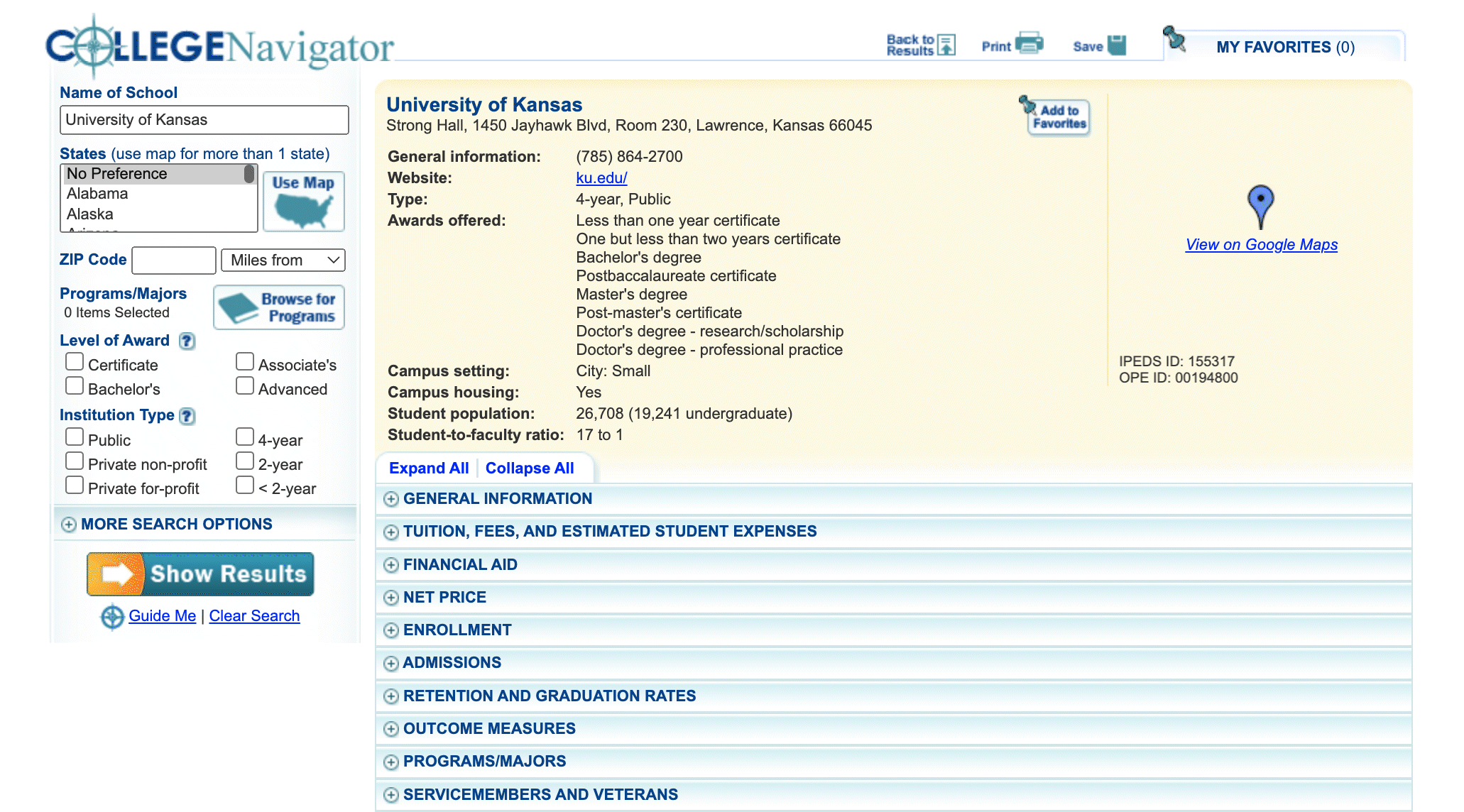
Task: Toggle the Advanced checkbox
Action: (245, 386)
